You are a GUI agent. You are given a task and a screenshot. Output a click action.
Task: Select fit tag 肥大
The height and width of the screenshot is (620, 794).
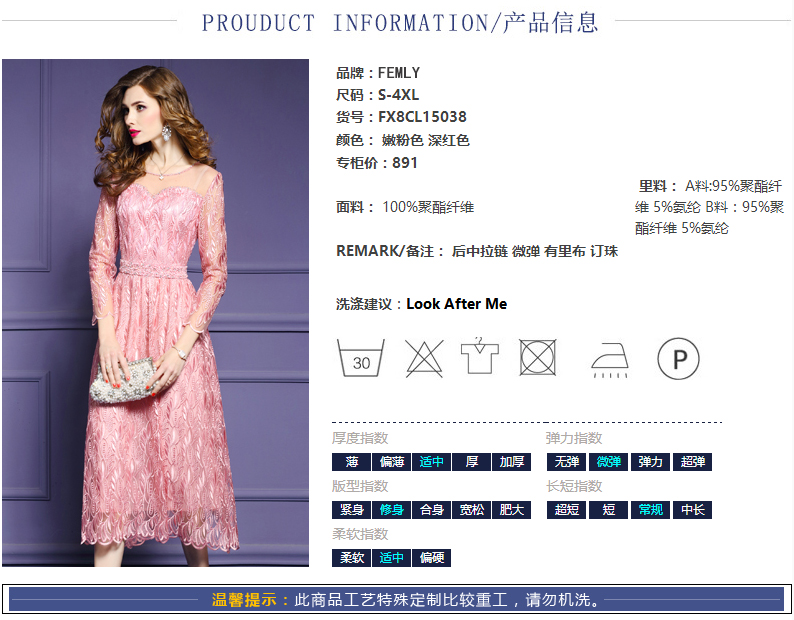pos(511,510)
